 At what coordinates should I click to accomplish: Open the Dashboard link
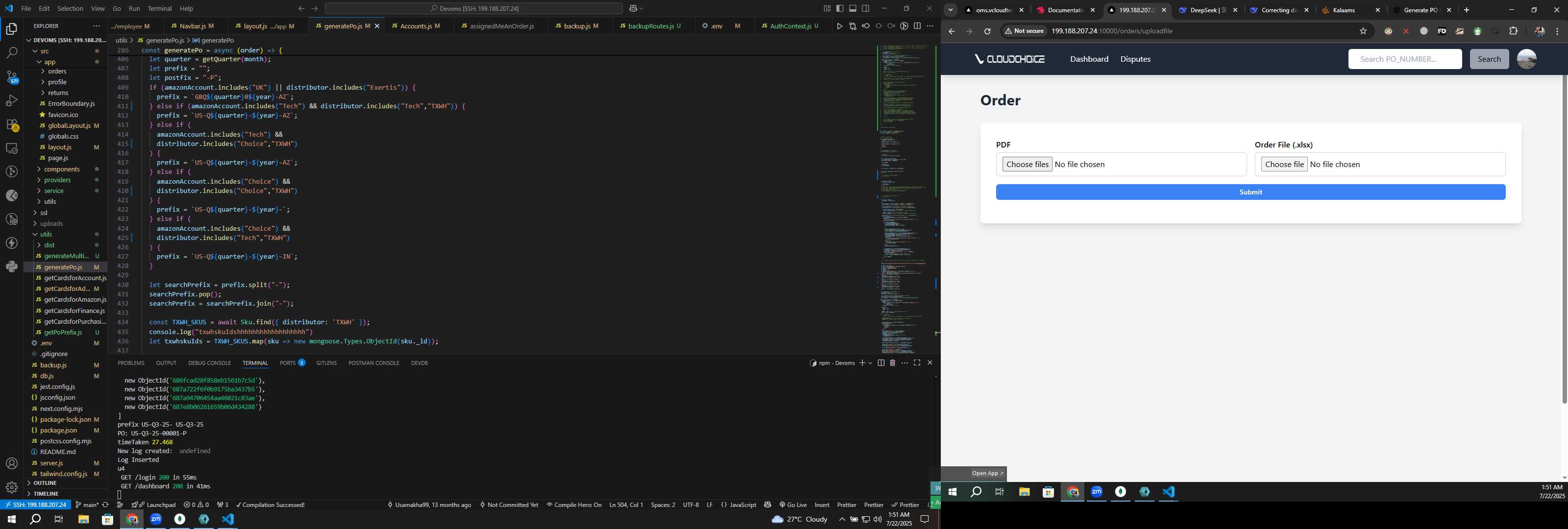pyautogui.click(x=1089, y=59)
